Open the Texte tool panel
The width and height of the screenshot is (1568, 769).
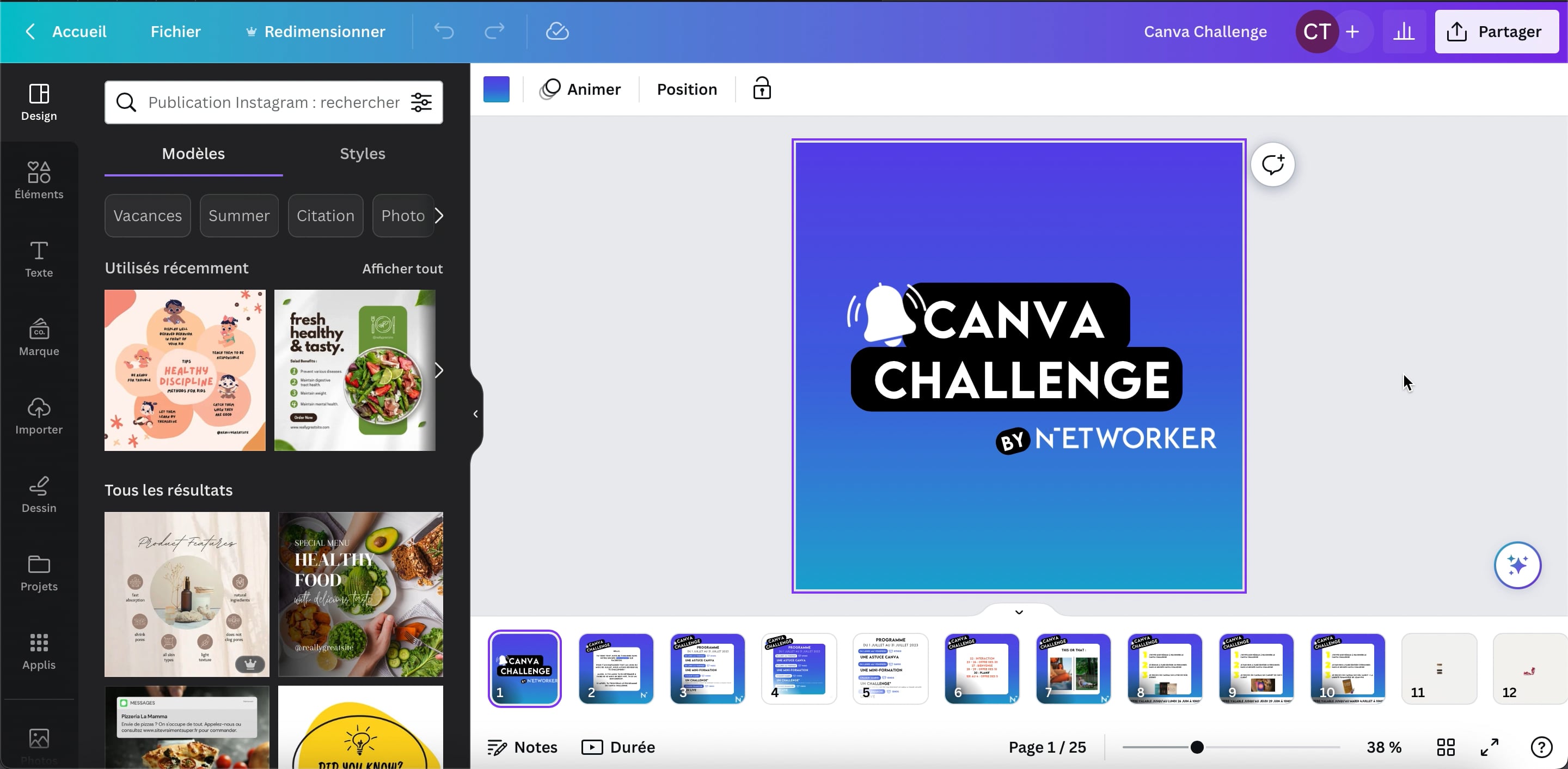pyautogui.click(x=39, y=259)
